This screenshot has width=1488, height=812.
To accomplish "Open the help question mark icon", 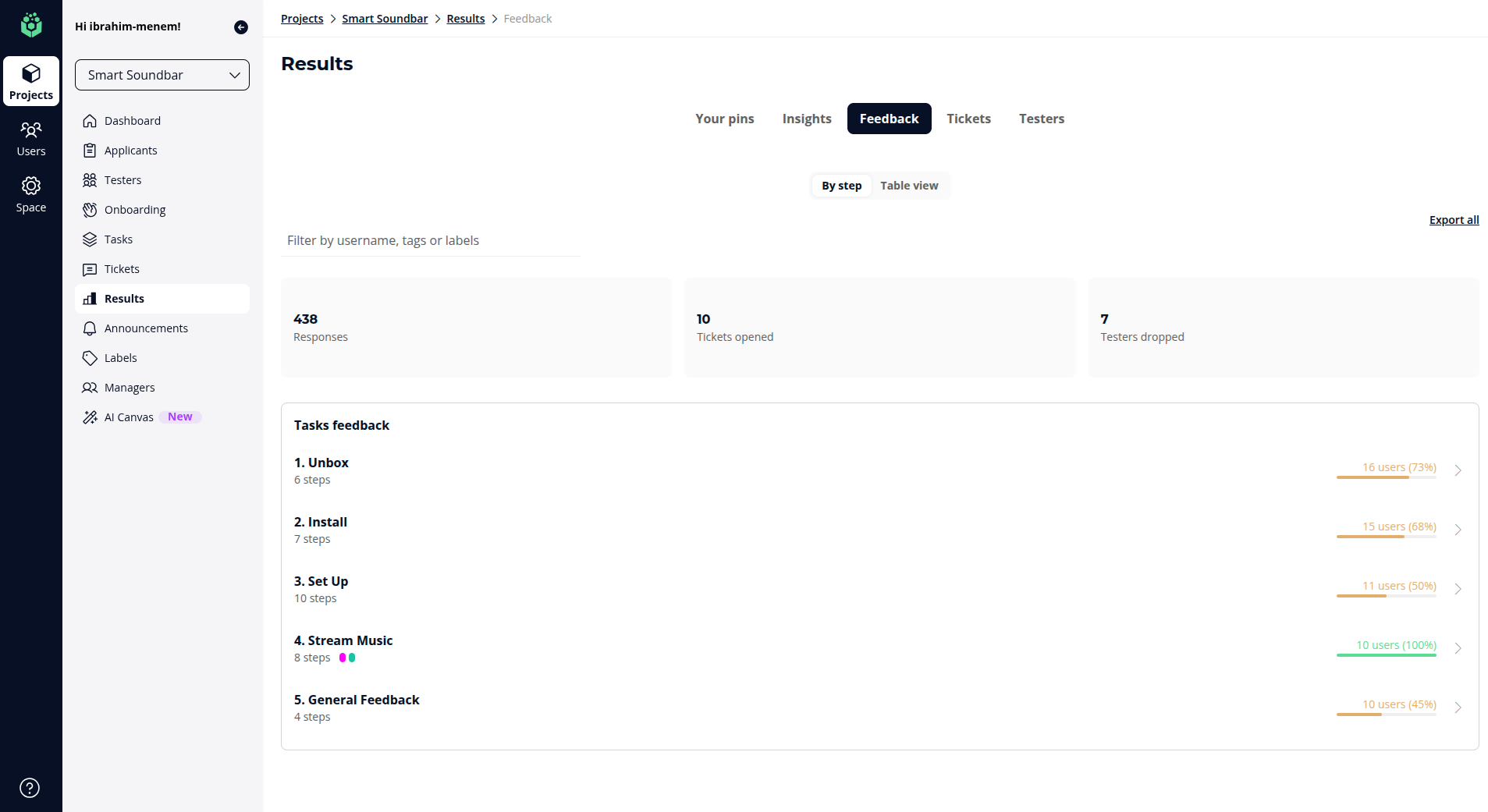I will [30, 788].
